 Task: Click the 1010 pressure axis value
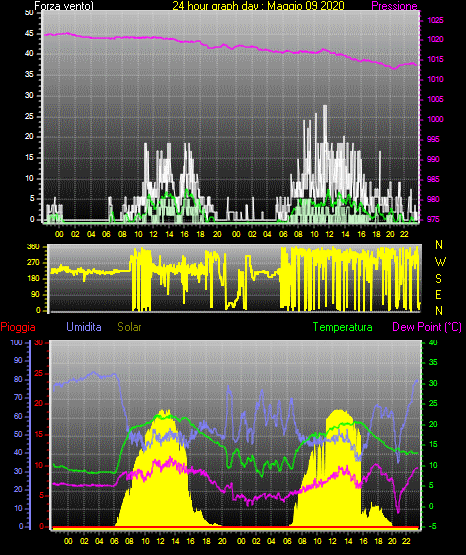coord(435,79)
